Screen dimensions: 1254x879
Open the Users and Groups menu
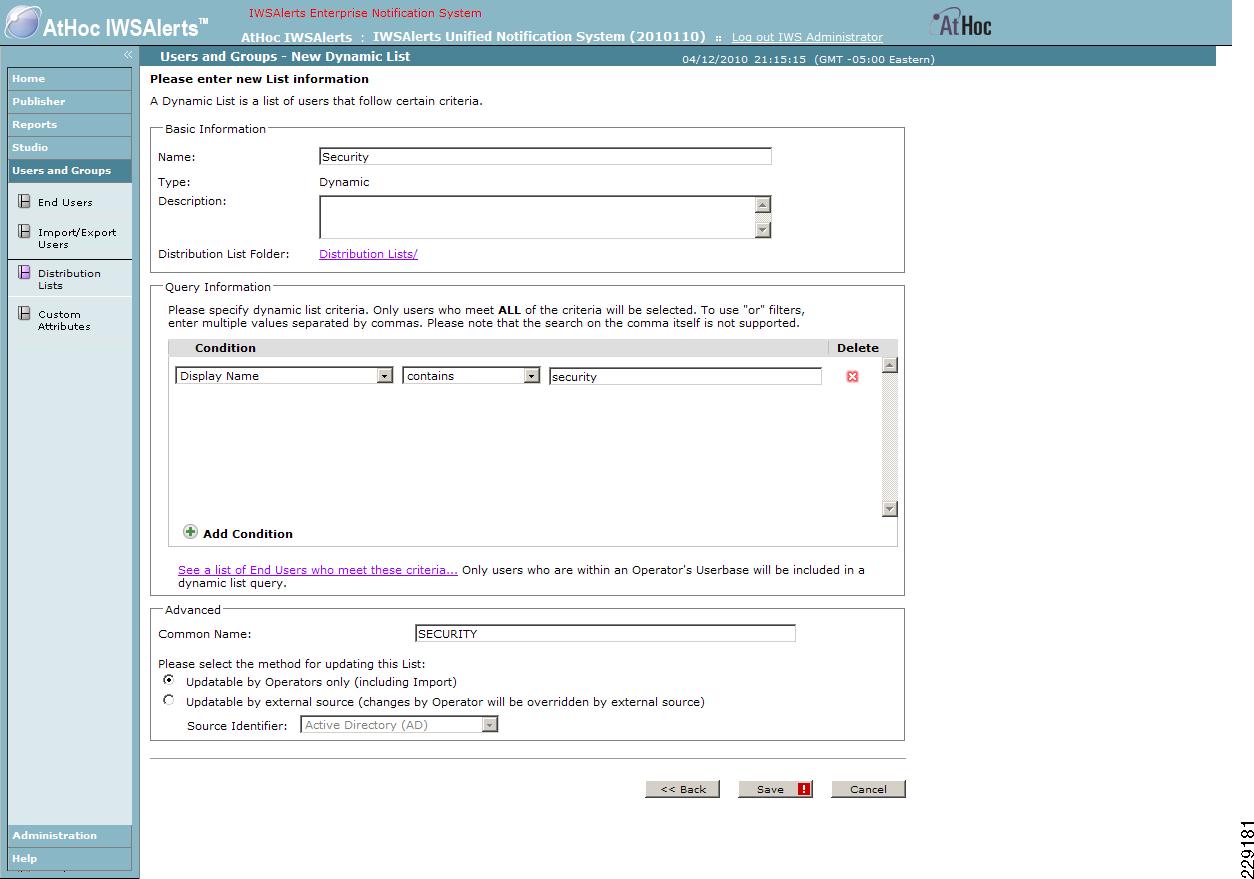69,171
